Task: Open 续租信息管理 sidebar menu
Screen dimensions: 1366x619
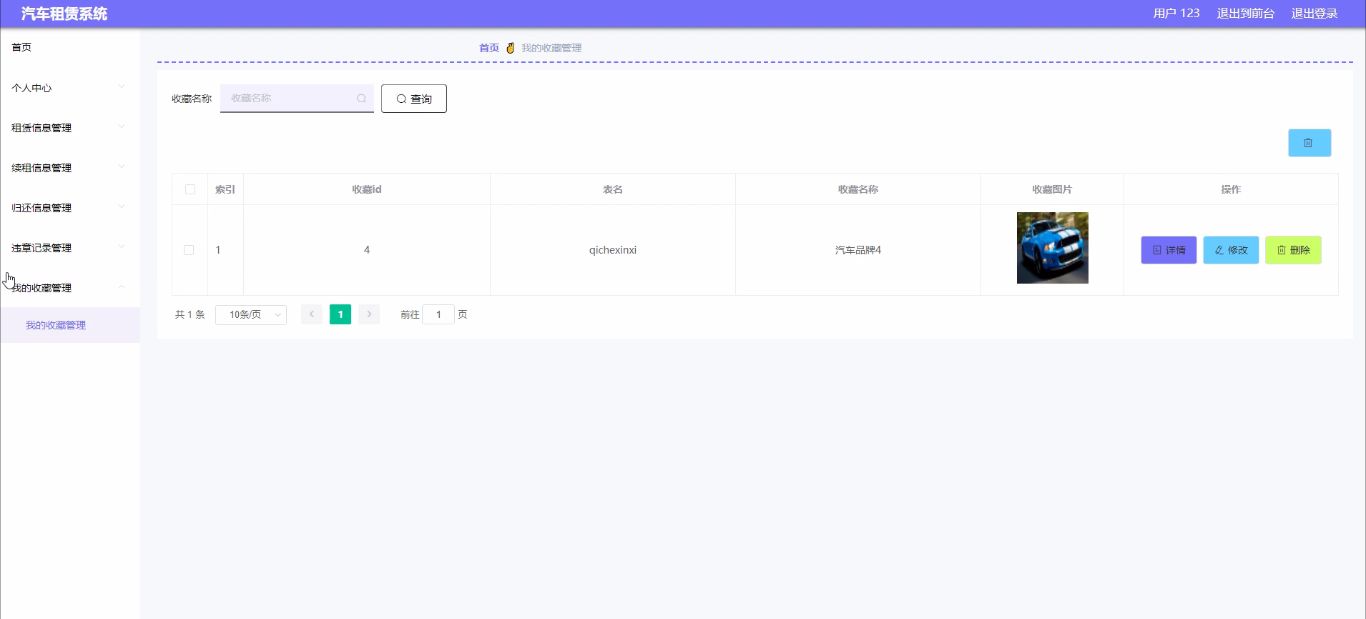Action: (70, 168)
